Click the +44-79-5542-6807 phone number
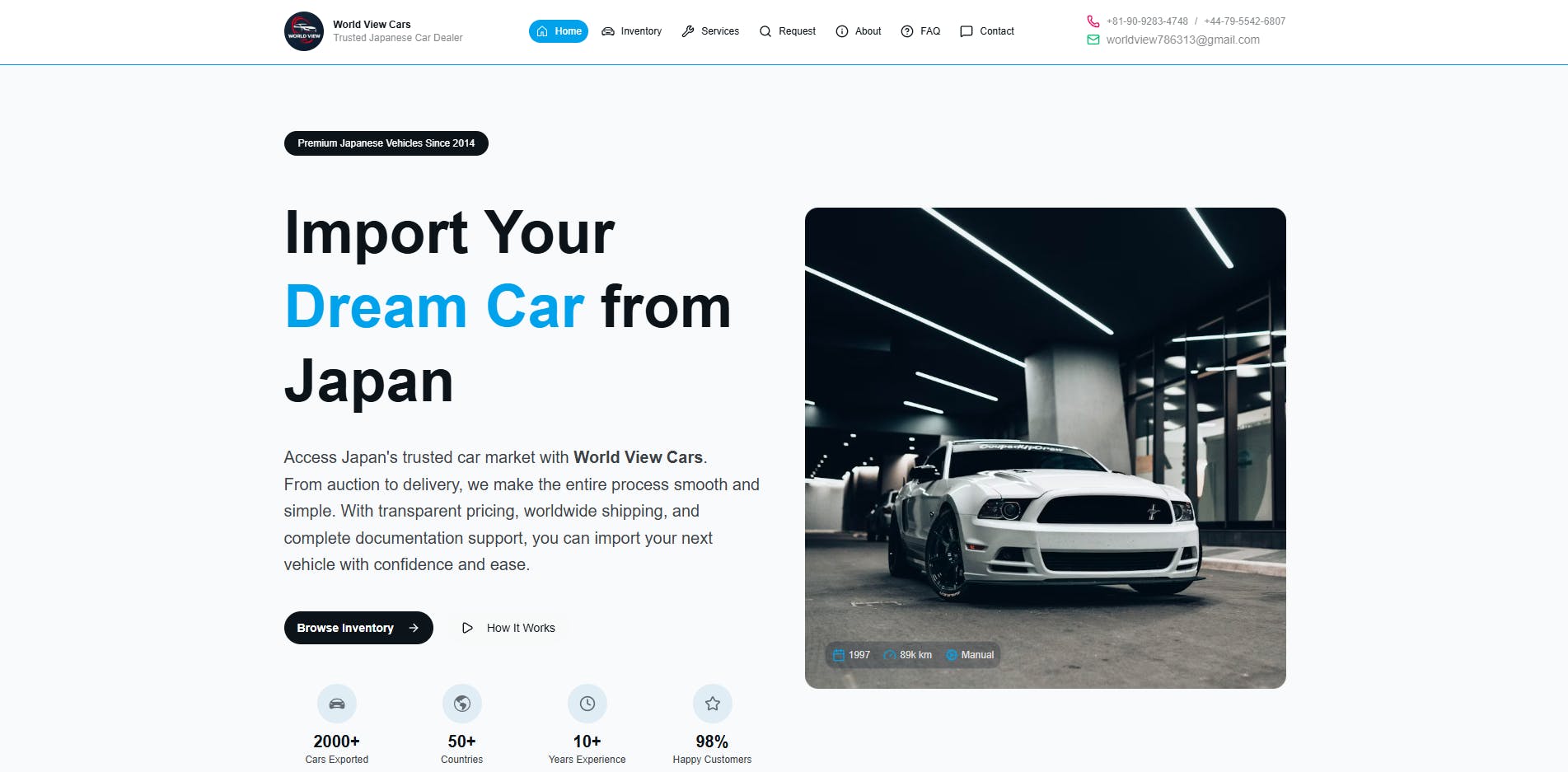The image size is (1568, 772). coord(1244,21)
